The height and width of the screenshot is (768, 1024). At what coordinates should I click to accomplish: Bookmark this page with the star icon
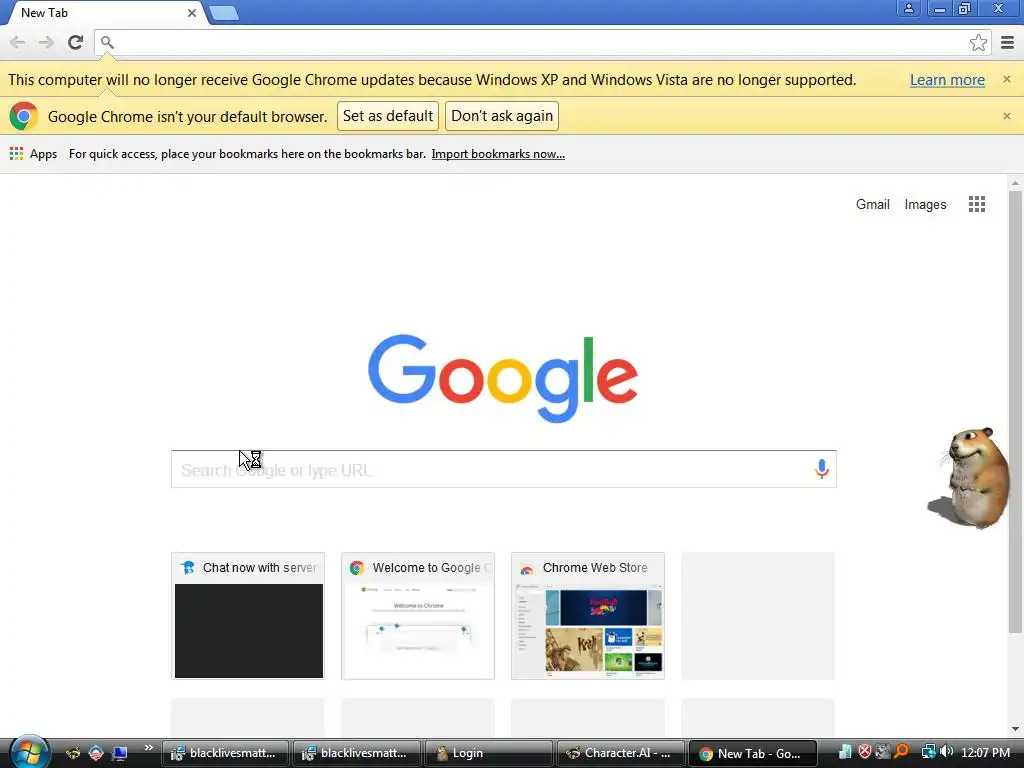978,42
